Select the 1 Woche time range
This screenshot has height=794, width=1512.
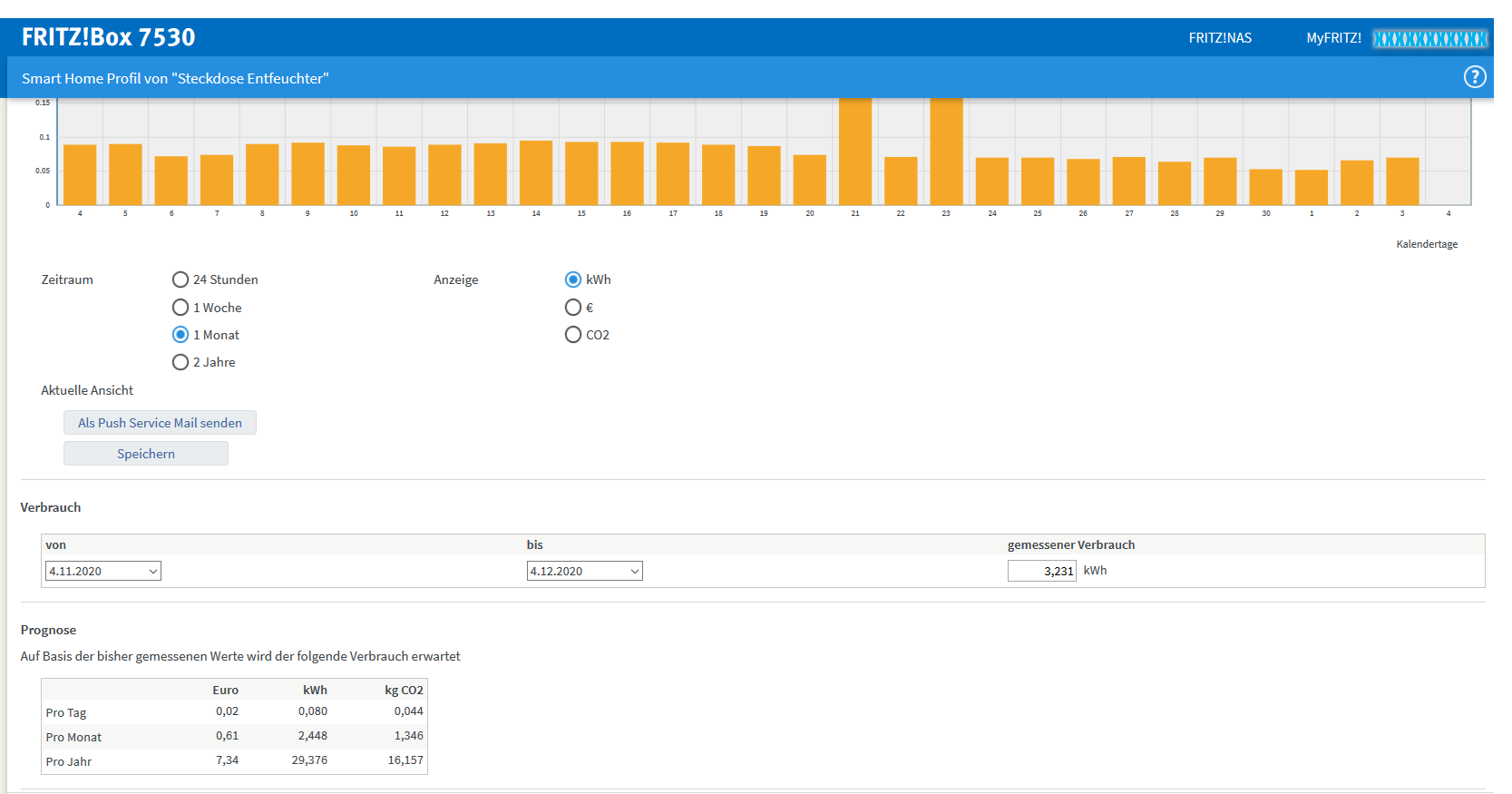pos(180,308)
